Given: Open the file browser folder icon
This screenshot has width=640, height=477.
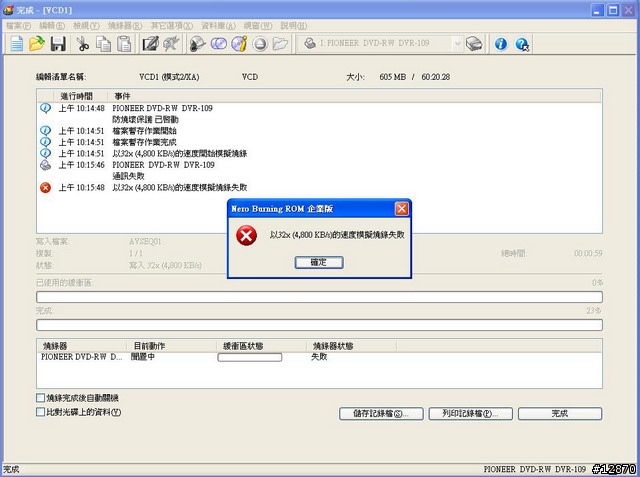Looking at the screenshot, I should [280, 44].
